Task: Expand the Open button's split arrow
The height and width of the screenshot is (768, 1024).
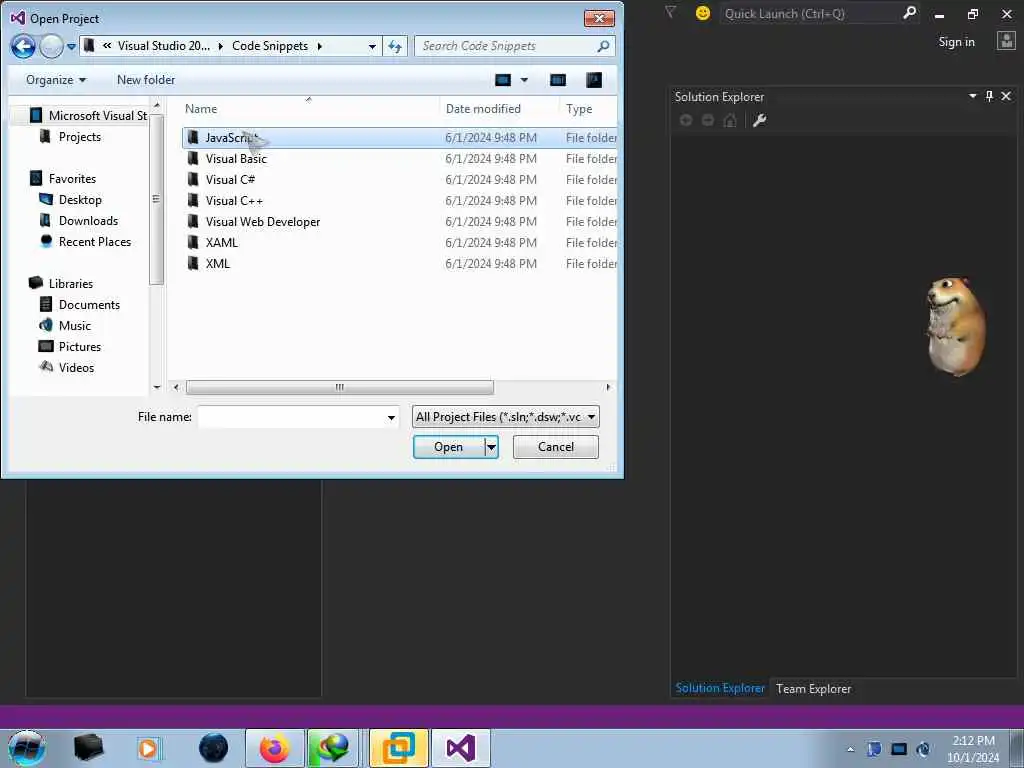Action: 492,447
